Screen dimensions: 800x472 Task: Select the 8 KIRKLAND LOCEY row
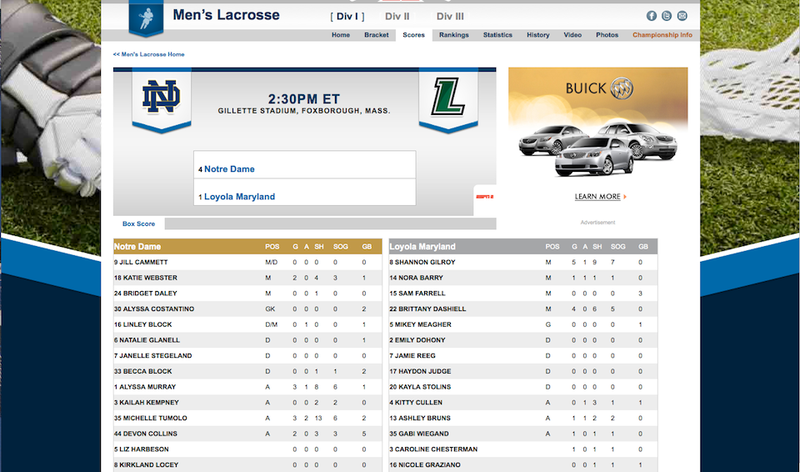coord(247,465)
